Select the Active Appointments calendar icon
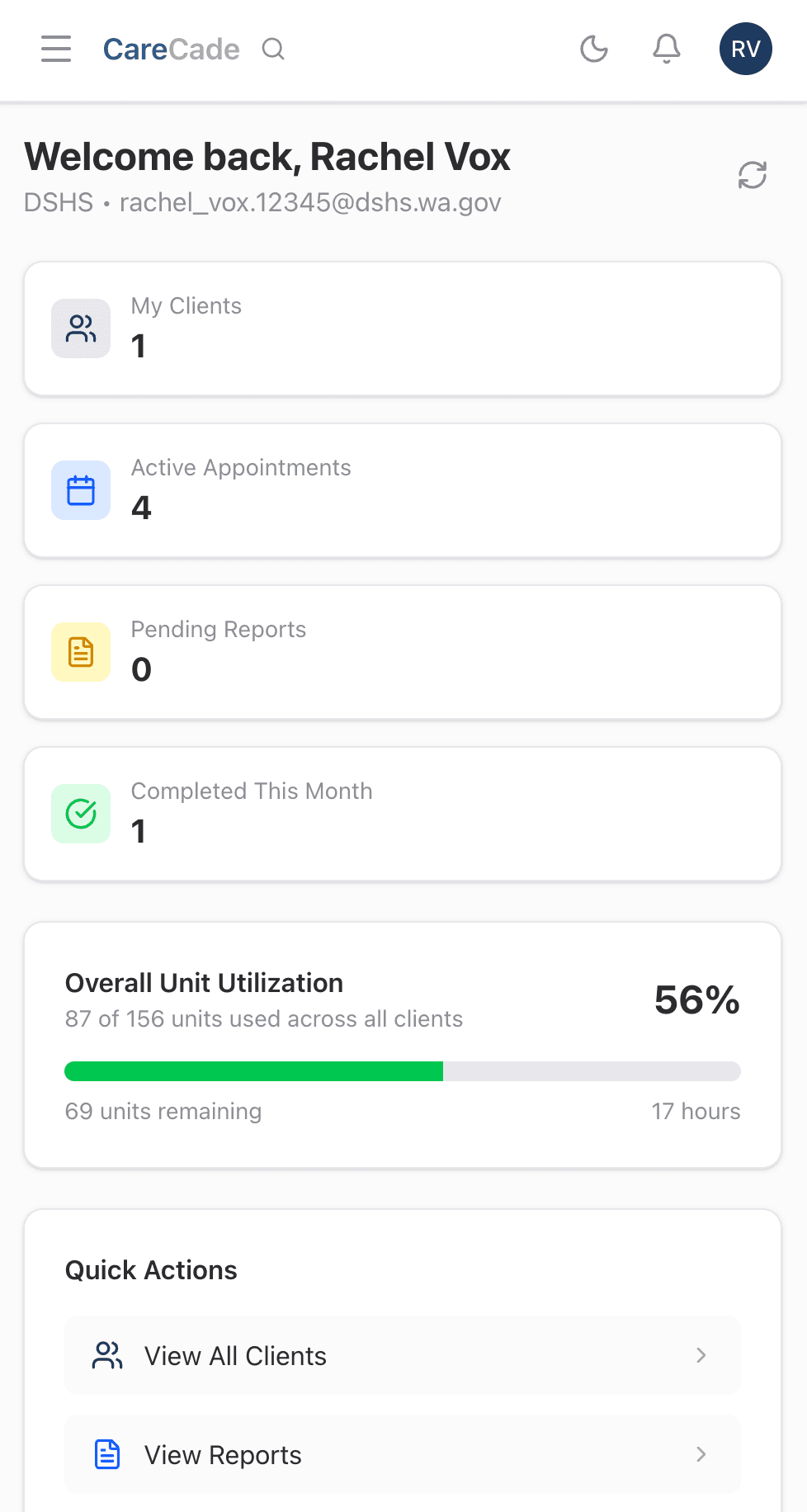Viewport: 807px width, 1512px height. pyautogui.click(x=80, y=489)
